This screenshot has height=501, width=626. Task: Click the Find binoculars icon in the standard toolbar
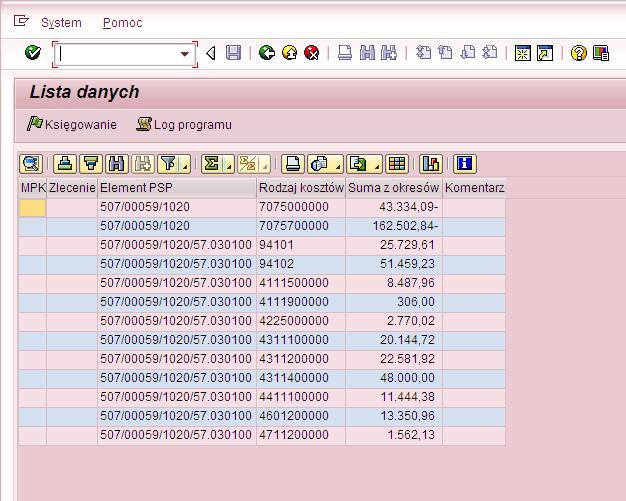click(367, 53)
